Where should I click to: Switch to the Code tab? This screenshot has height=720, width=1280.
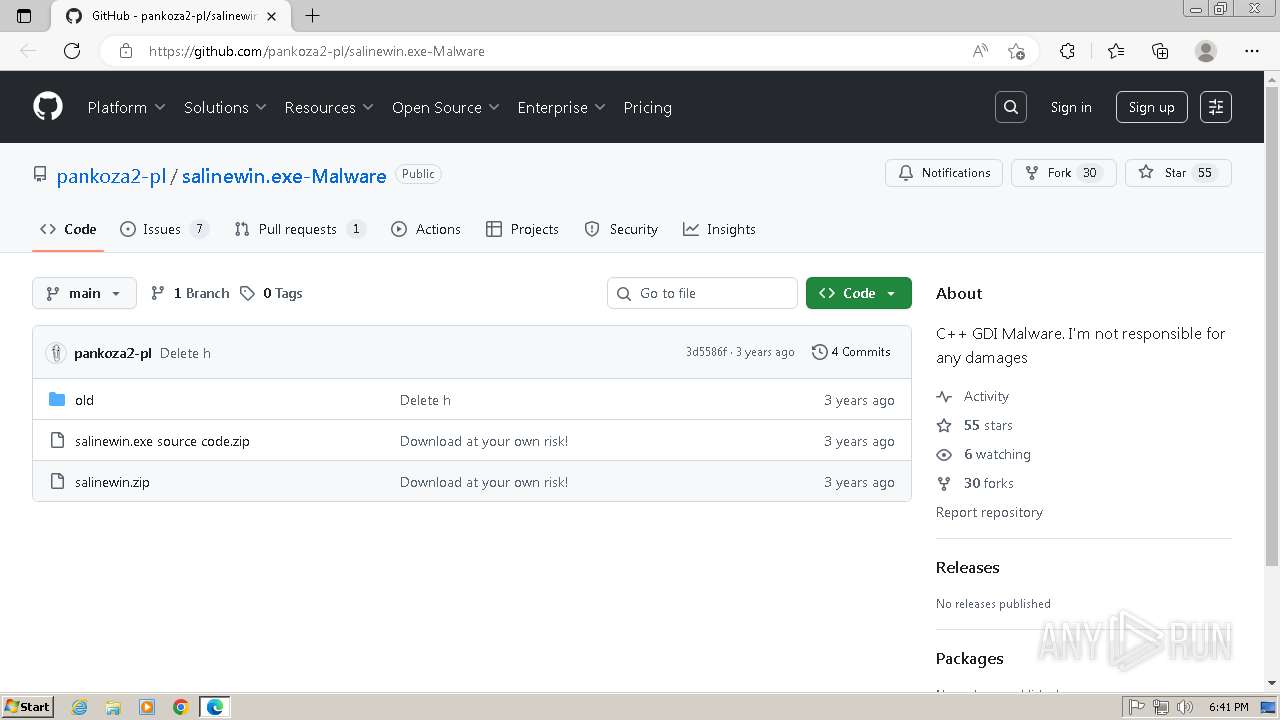[x=68, y=229]
